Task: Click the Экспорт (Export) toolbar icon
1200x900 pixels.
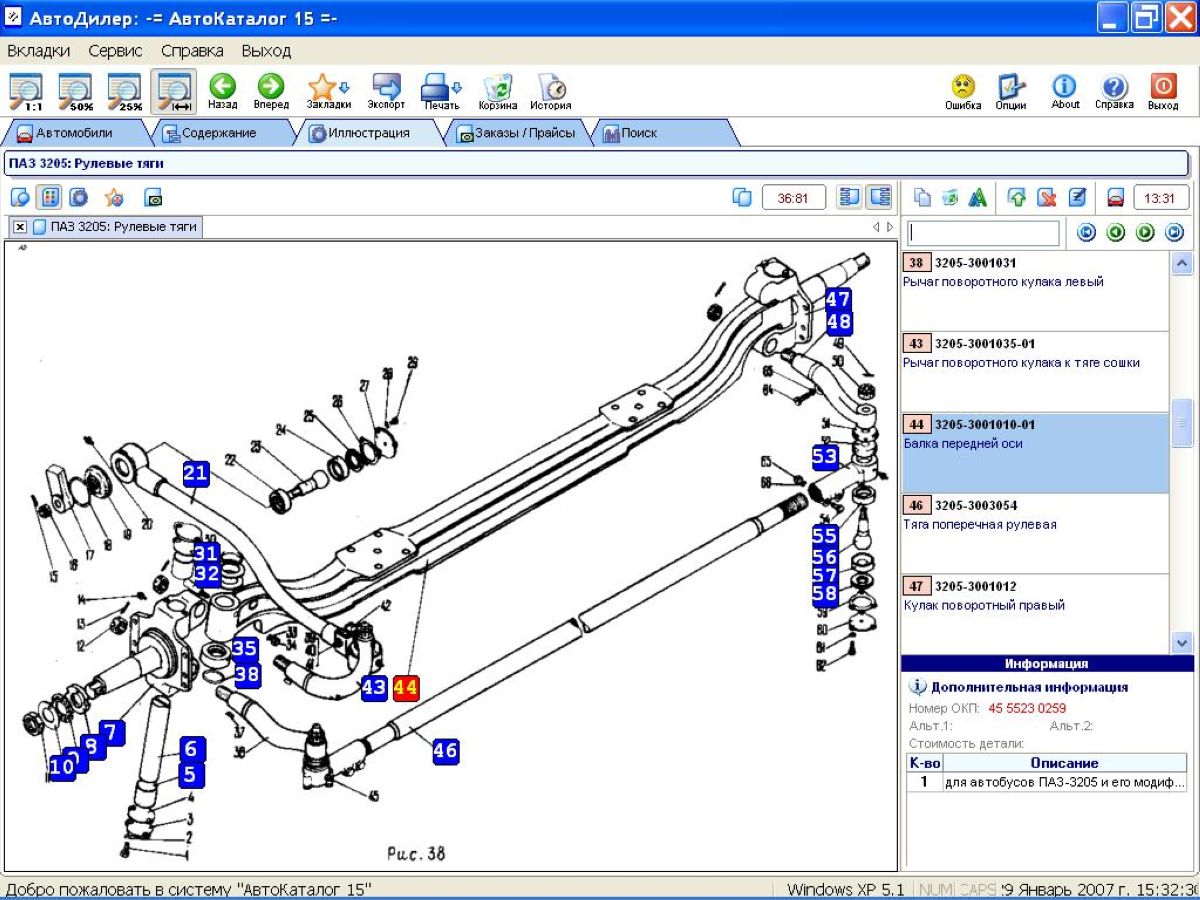Action: pos(386,89)
